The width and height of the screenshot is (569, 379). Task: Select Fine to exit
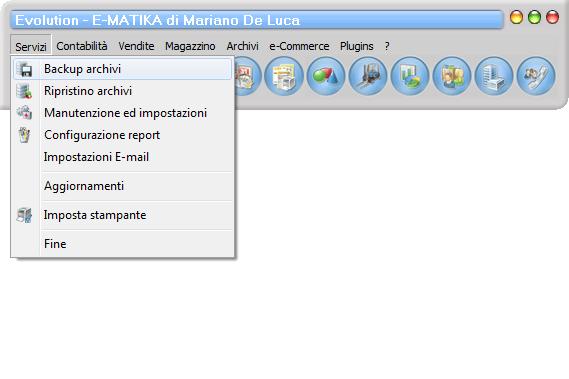coord(122,244)
